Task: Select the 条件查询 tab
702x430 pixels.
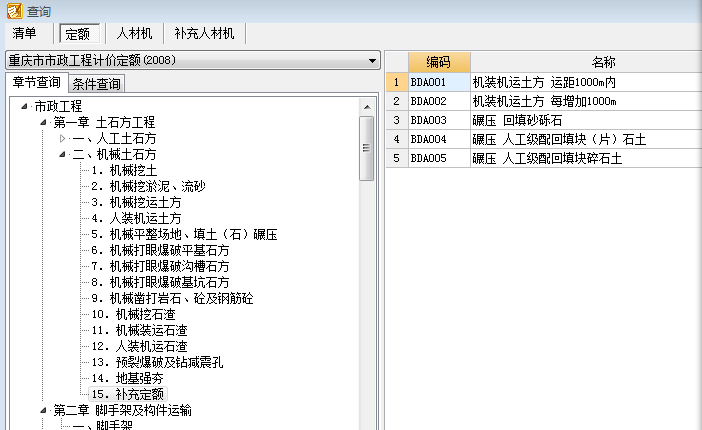Action: point(96,84)
